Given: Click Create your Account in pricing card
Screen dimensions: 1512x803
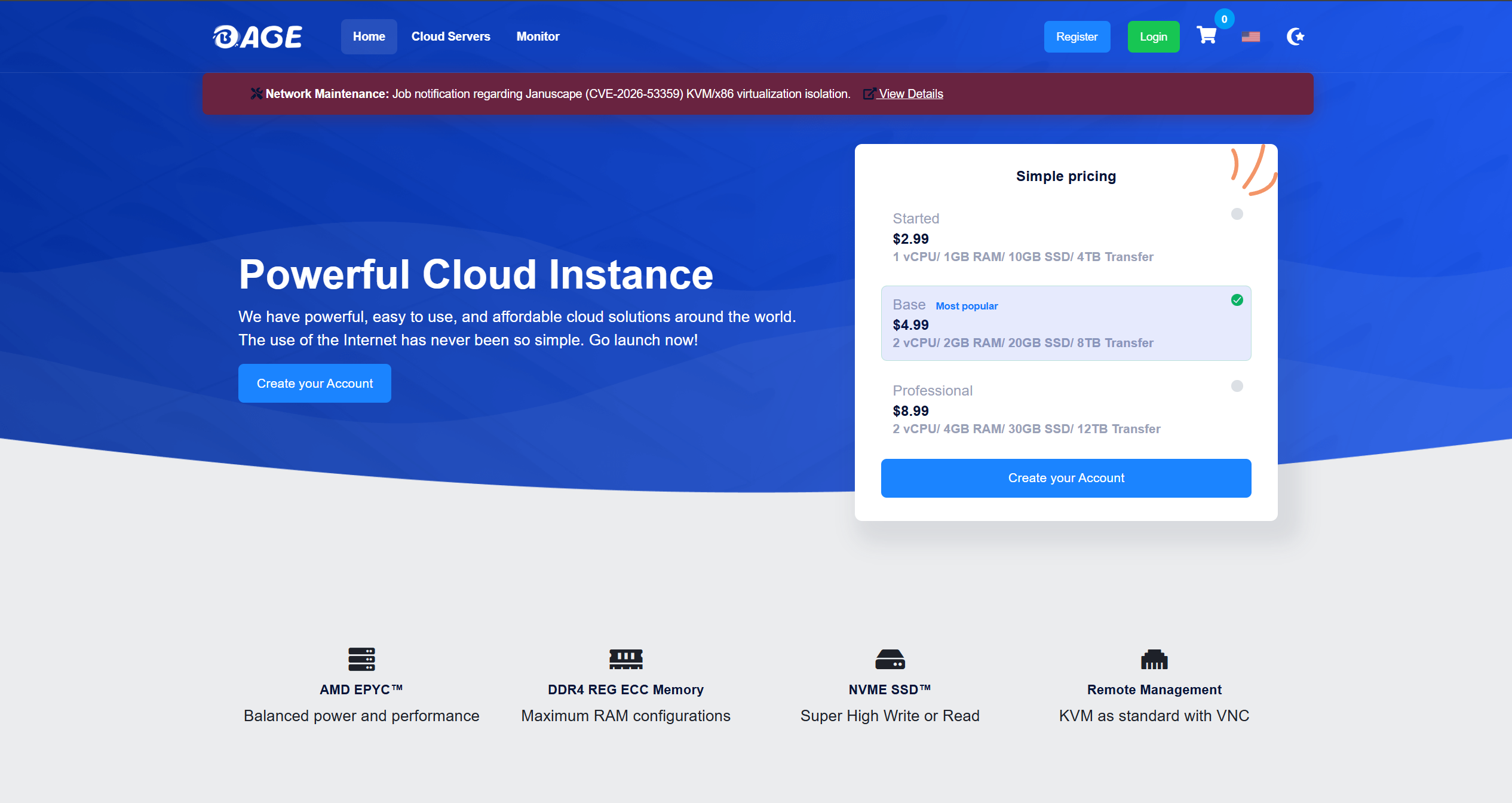Looking at the screenshot, I should [1066, 478].
